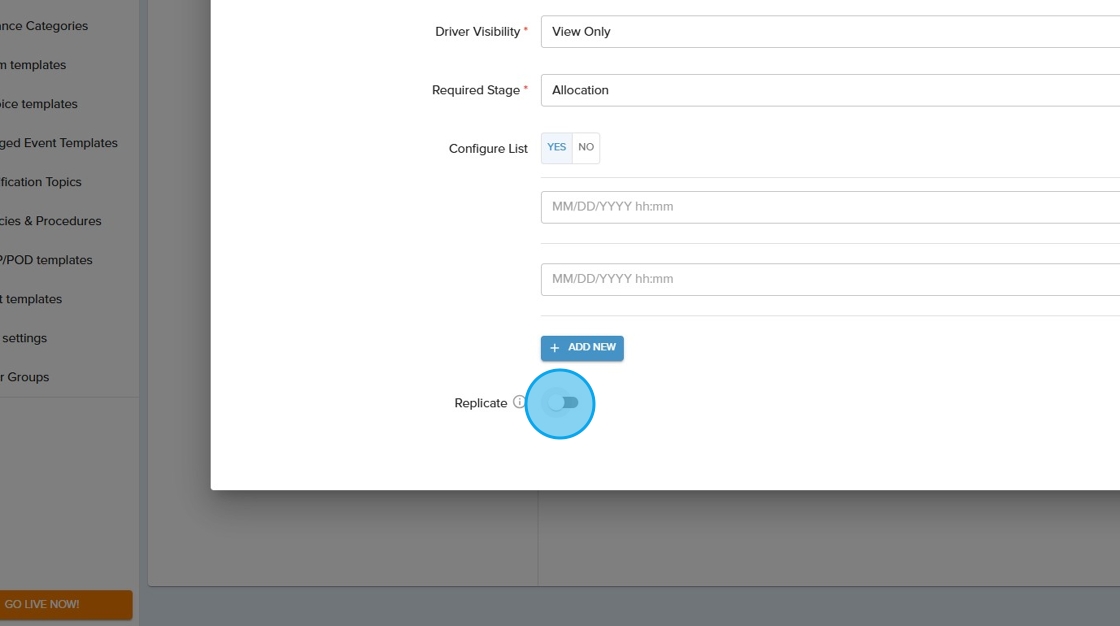Open the Groups item in the sidebar
The image size is (1120, 626).
[25, 377]
